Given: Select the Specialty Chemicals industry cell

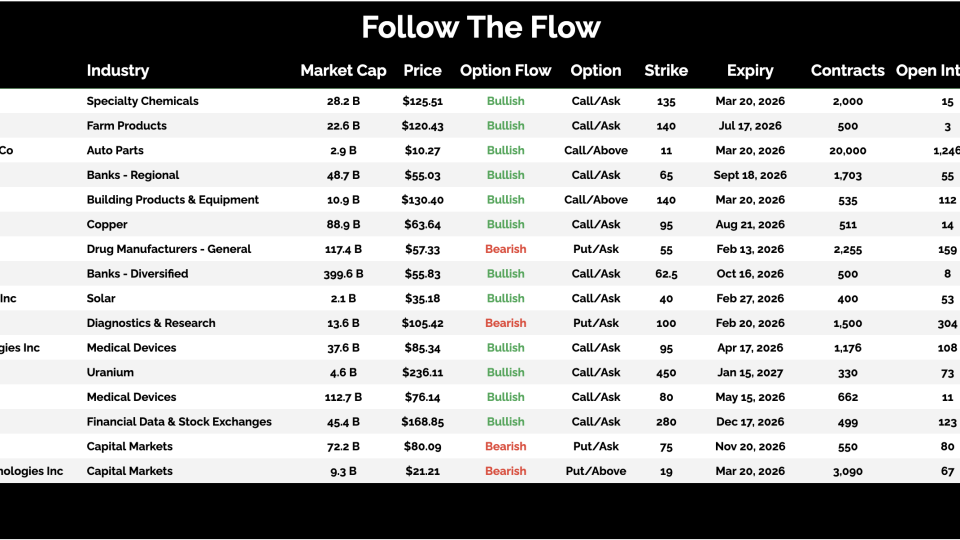Looking at the screenshot, I should (142, 101).
